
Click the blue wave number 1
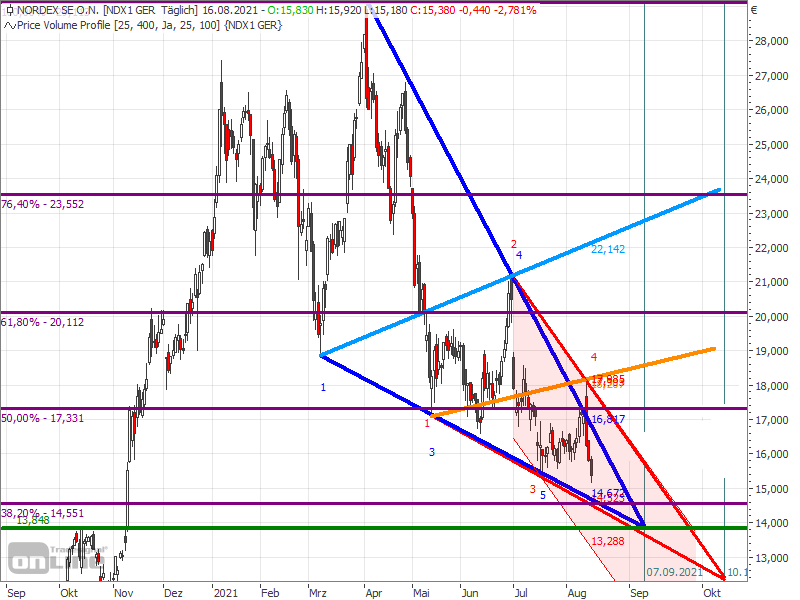point(323,387)
